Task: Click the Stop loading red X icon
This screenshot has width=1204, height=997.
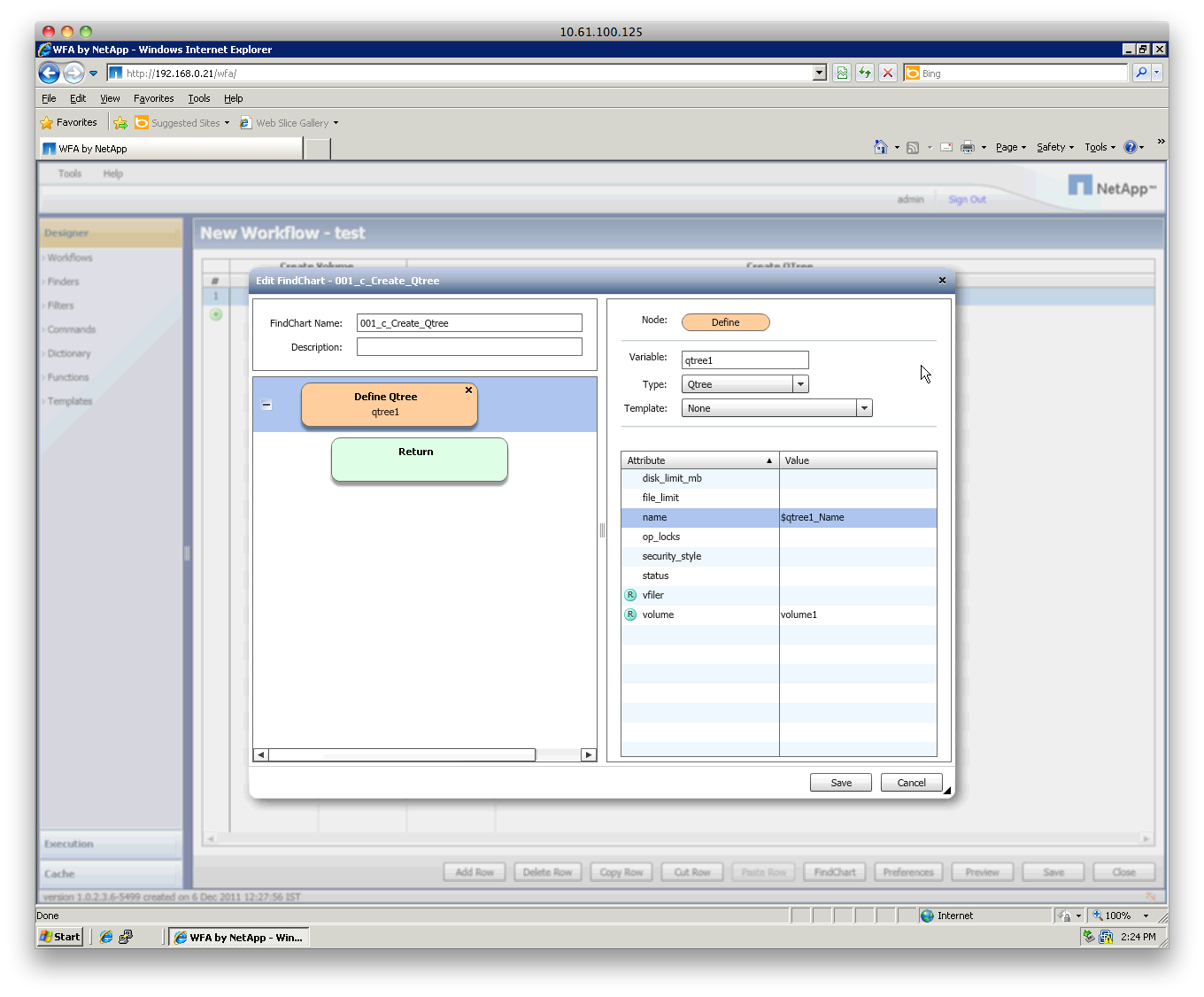Action: 888,73
